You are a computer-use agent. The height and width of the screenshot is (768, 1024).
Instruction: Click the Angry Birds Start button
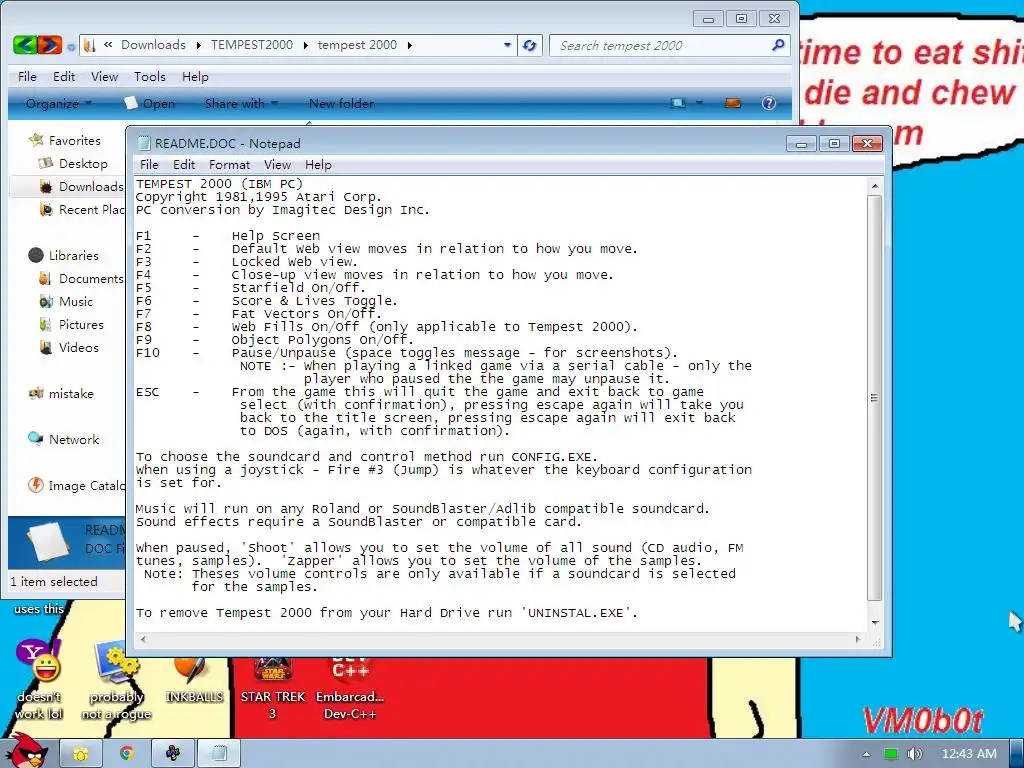(26, 751)
